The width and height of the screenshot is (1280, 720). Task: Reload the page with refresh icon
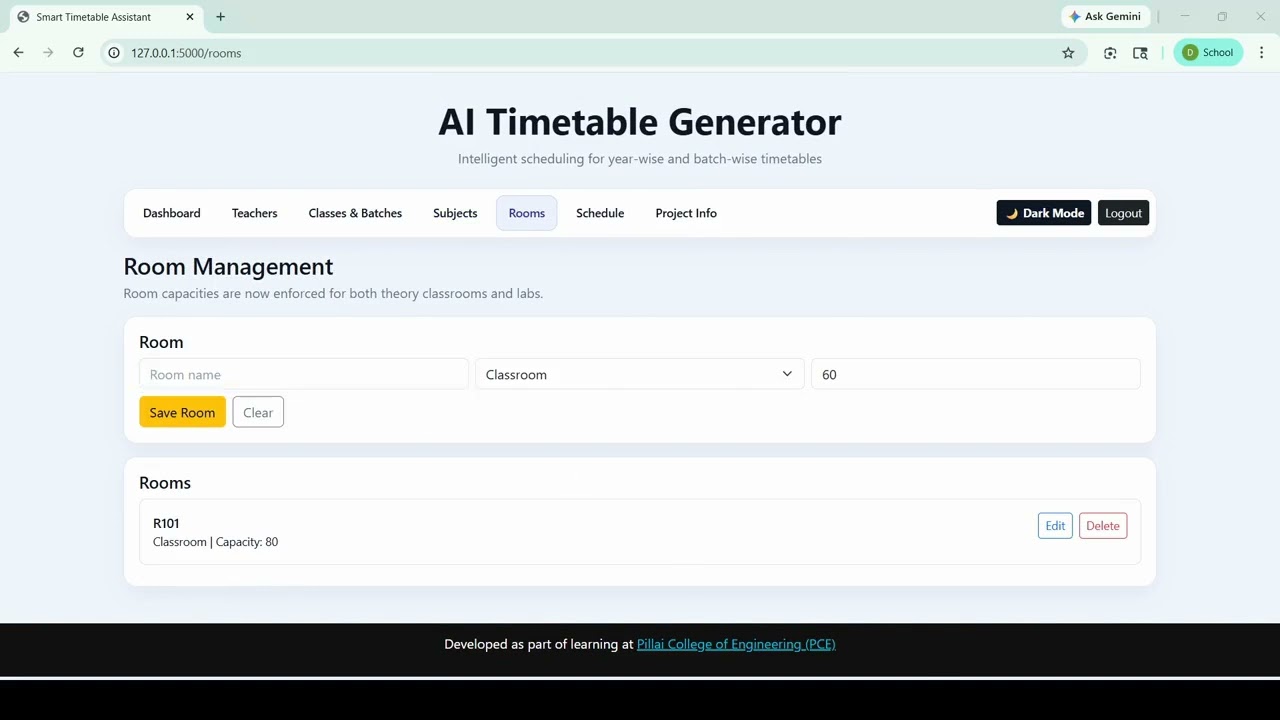coord(78,53)
